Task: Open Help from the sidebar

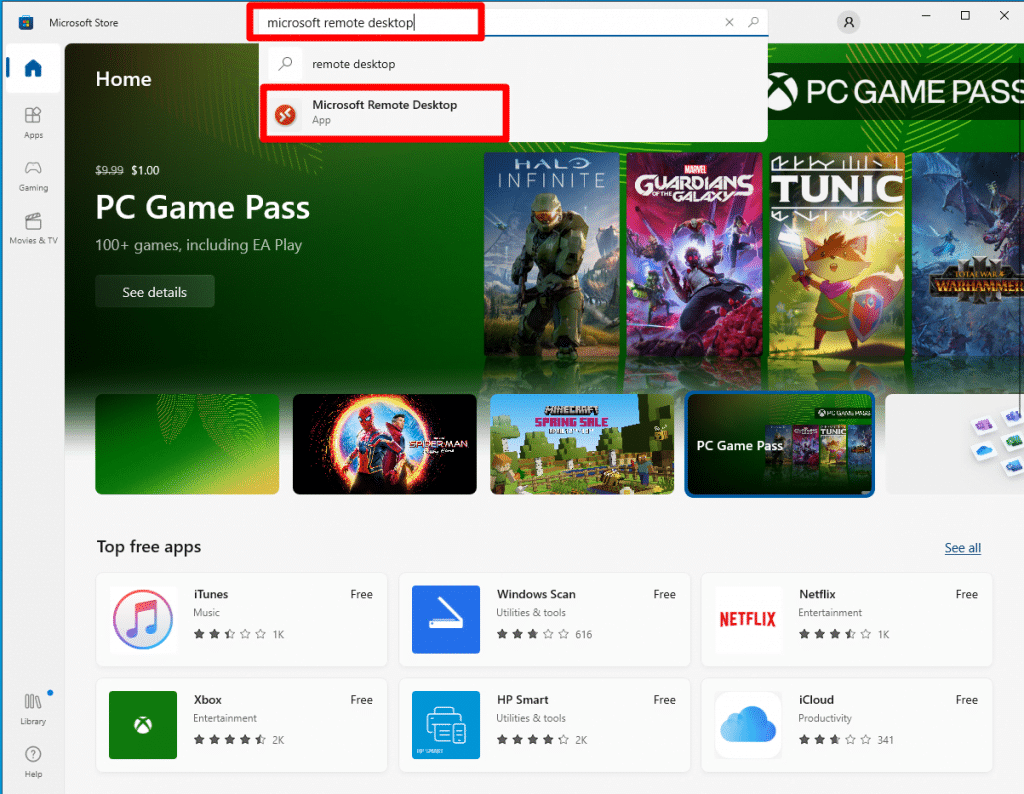Action: pyautogui.click(x=33, y=761)
